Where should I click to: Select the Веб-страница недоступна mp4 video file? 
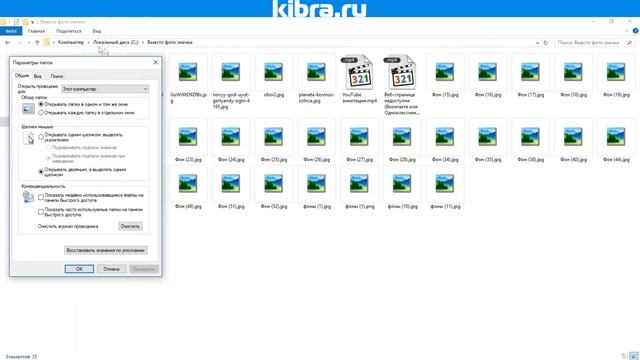point(402,84)
